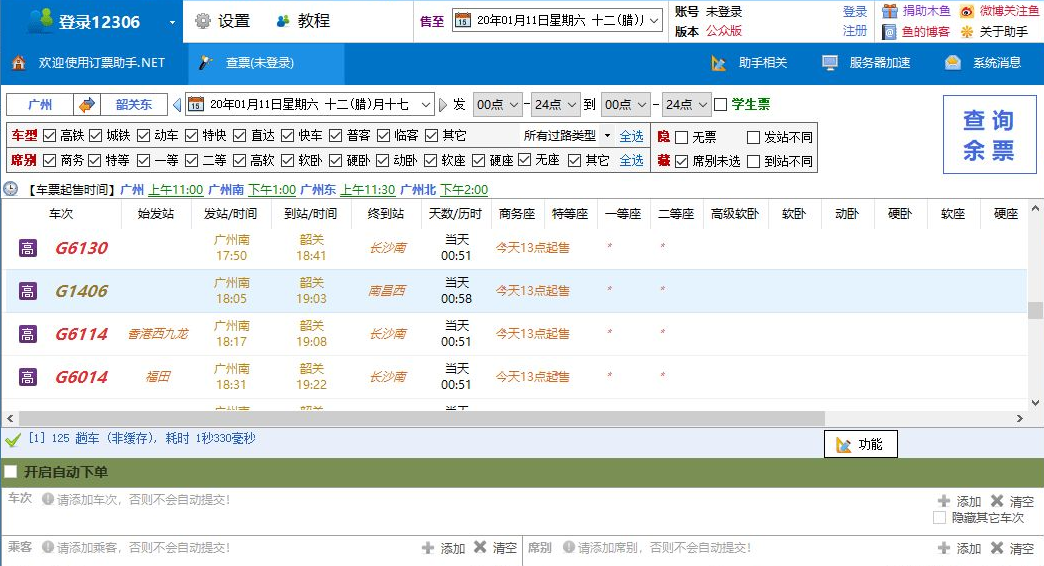The image size is (1044, 566).
Task: Click the 注册 link
Action: pos(855,31)
